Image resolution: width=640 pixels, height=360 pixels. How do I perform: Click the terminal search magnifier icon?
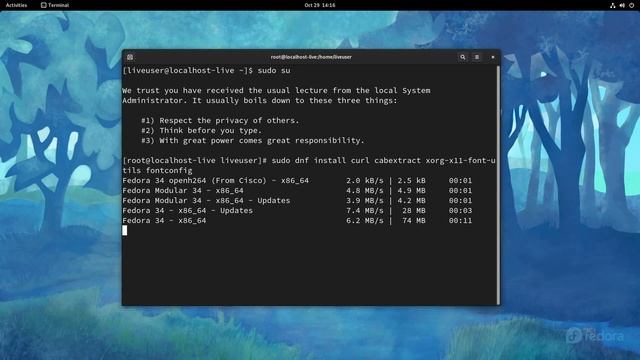[462, 57]
